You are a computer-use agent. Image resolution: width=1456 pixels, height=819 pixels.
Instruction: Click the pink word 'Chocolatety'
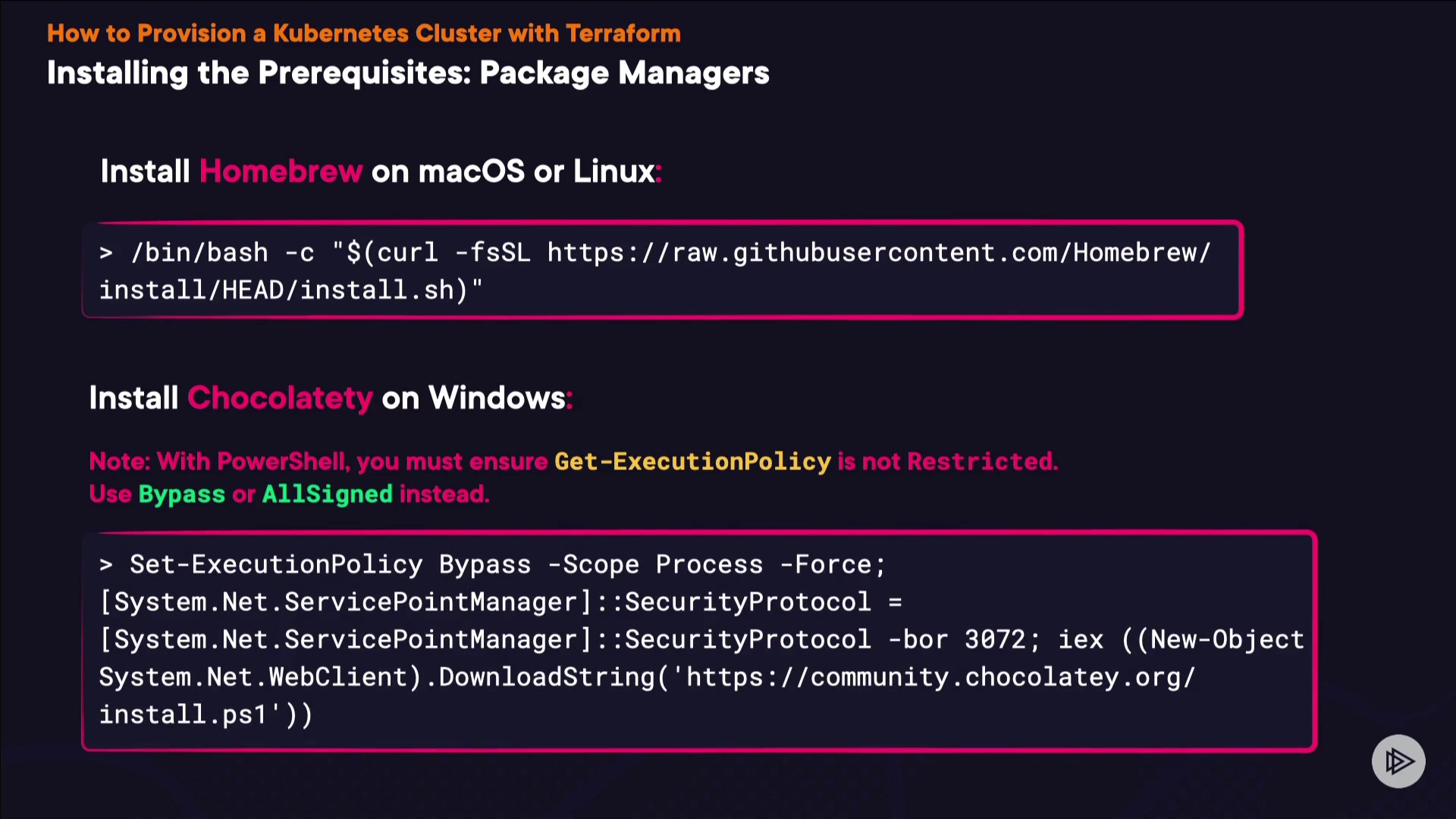click(x=280, y=398)
